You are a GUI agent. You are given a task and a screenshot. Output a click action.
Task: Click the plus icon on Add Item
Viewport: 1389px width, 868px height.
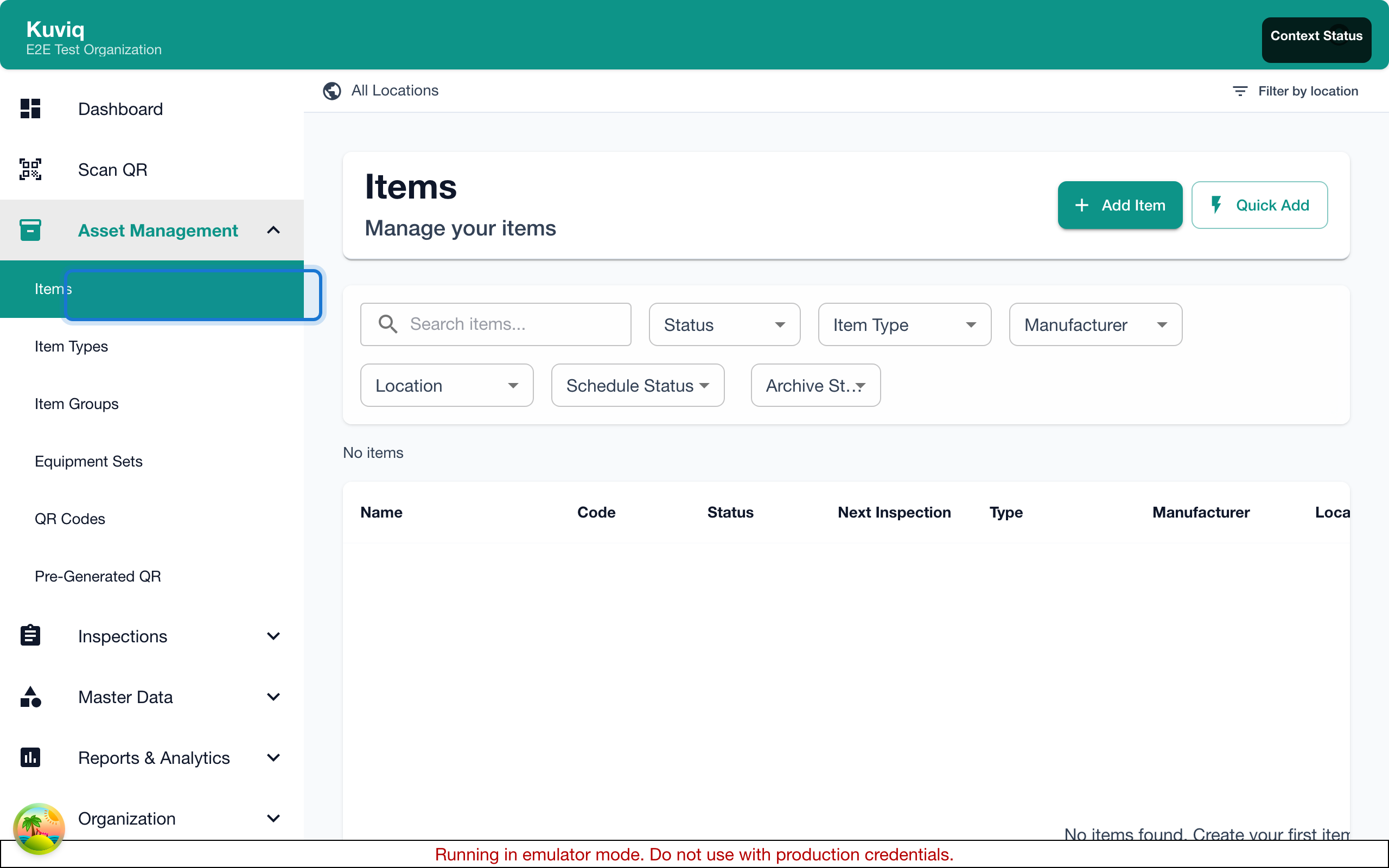[1081, 205]
